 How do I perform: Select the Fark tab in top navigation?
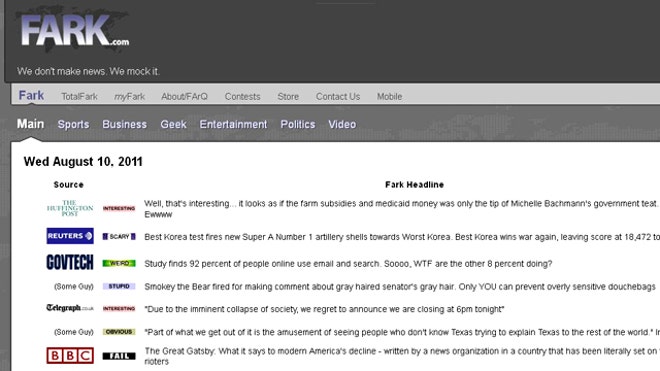(x=31, y=96)
